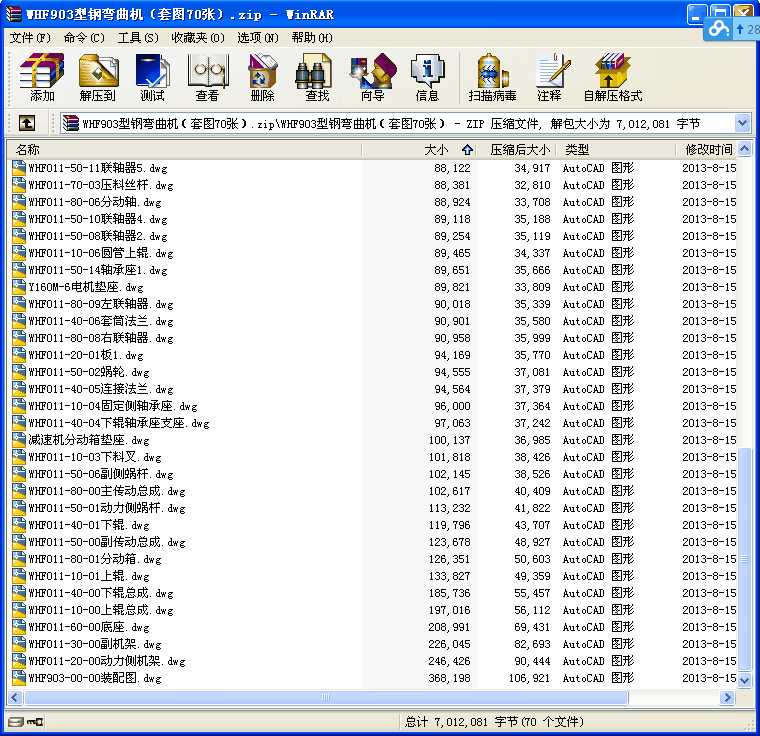Click icon of WHF011-20-01板1.dwg
This screenshot has height=736, width=760.
(19, 354)
